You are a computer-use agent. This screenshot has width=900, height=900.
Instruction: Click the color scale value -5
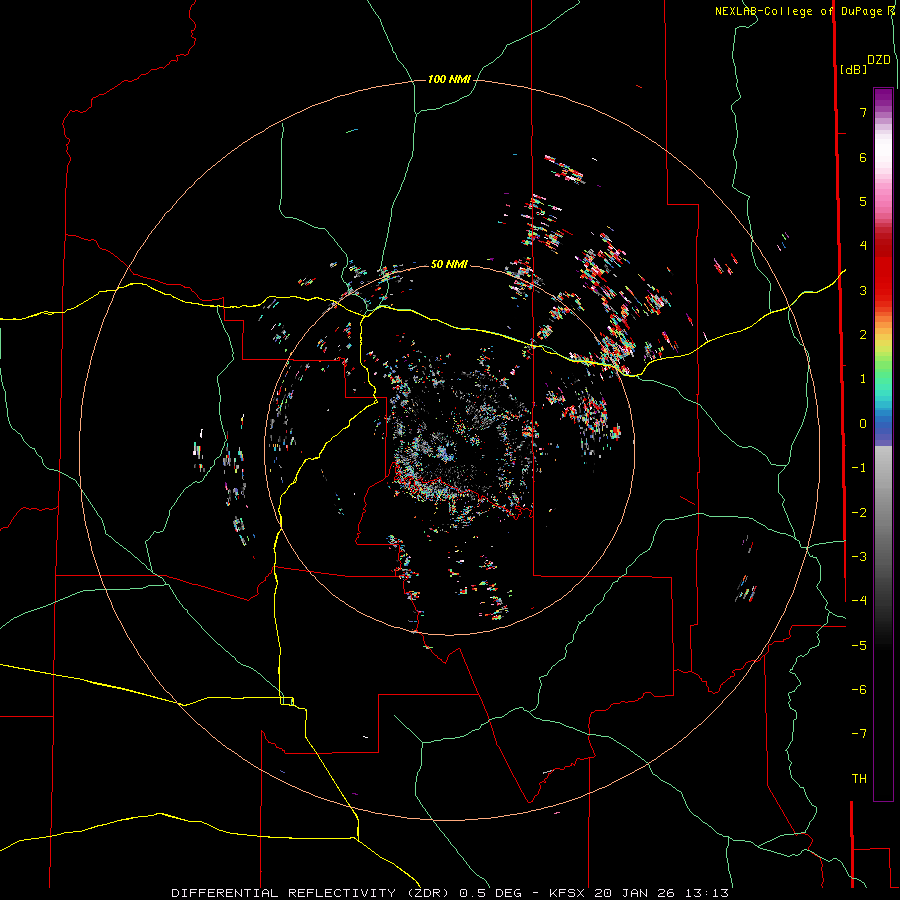click(859, 646)
